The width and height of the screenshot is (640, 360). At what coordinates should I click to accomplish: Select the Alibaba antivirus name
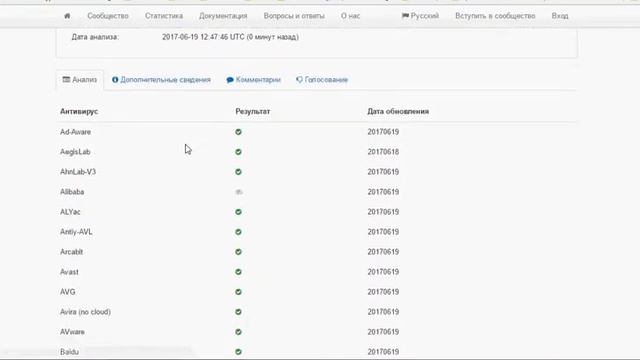click(72, 192)
